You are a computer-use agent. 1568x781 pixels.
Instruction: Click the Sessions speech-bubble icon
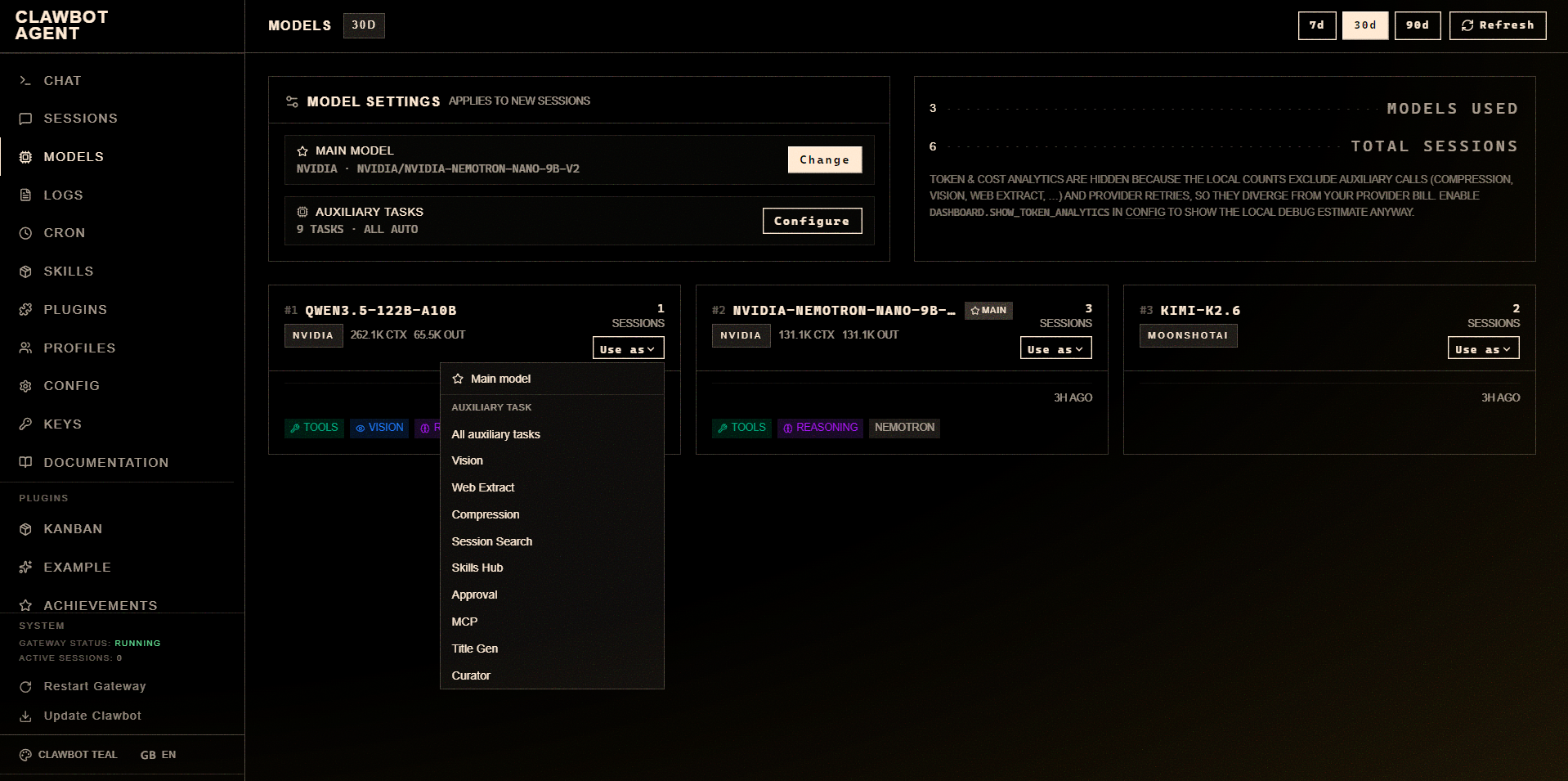pyautogui.click(x=25, y=119)
